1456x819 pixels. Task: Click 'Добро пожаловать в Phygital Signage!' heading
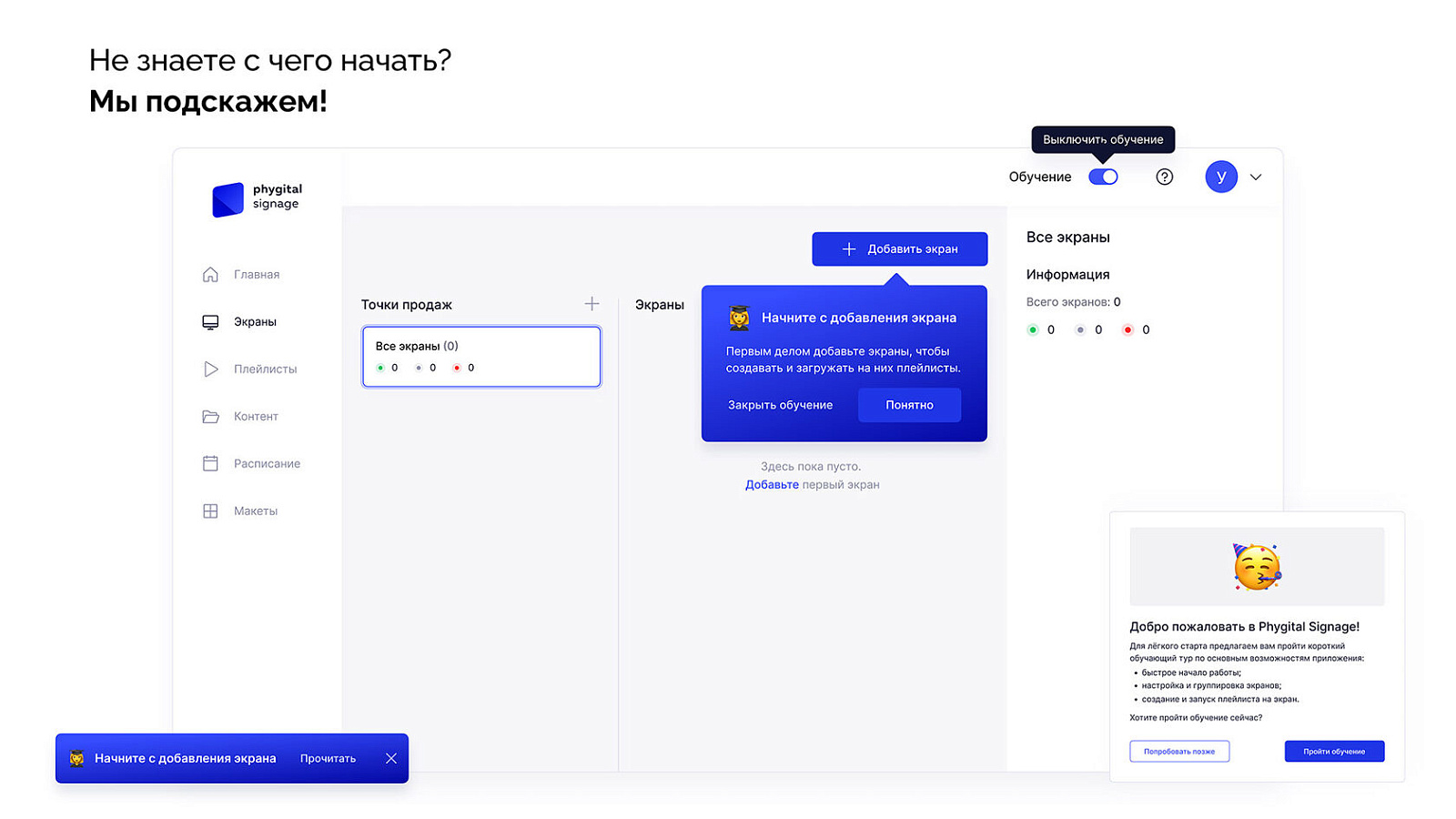1244,626
